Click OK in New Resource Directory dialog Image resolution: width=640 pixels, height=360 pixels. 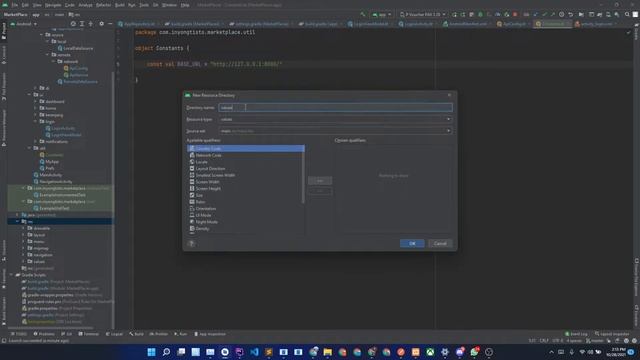(412, 244)
